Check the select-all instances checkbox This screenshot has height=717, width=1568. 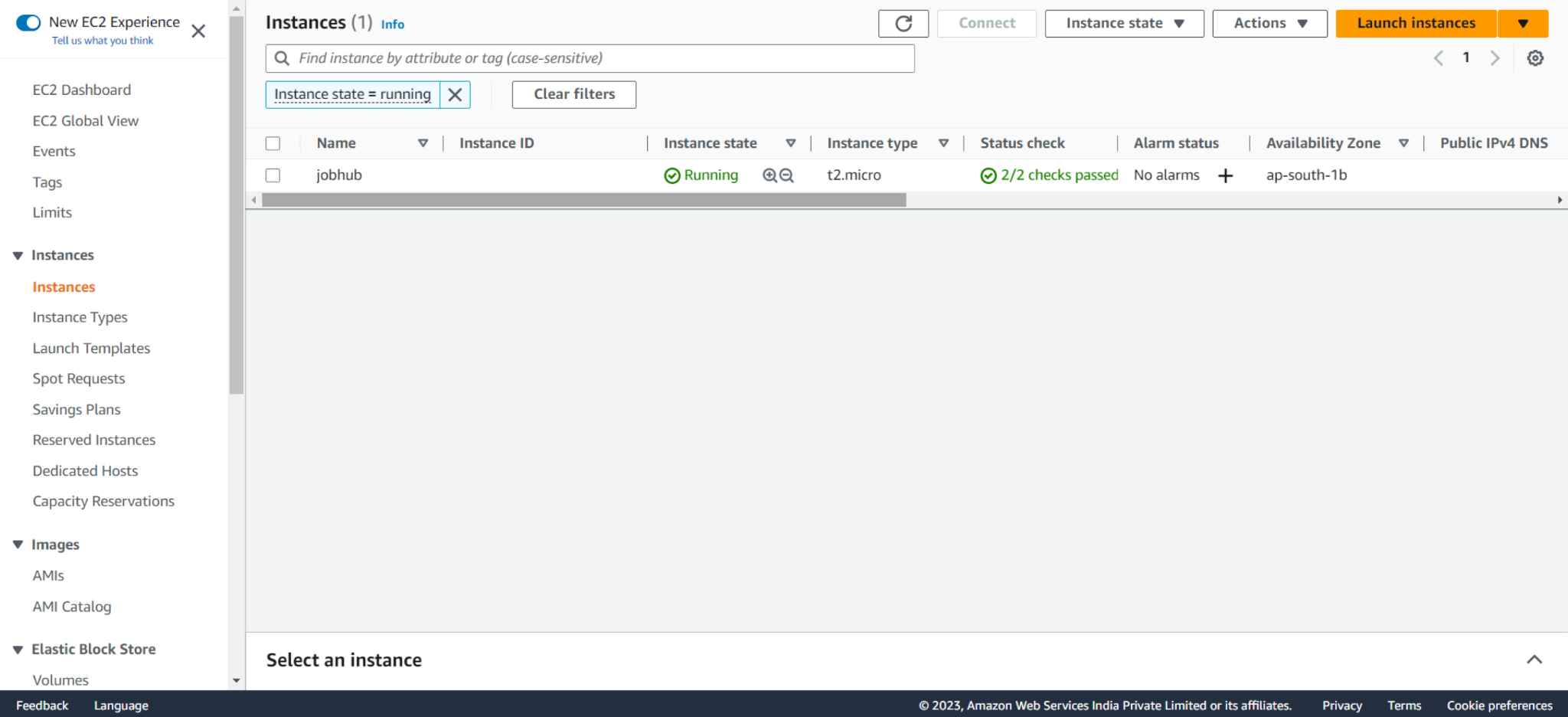coord(273,143)
